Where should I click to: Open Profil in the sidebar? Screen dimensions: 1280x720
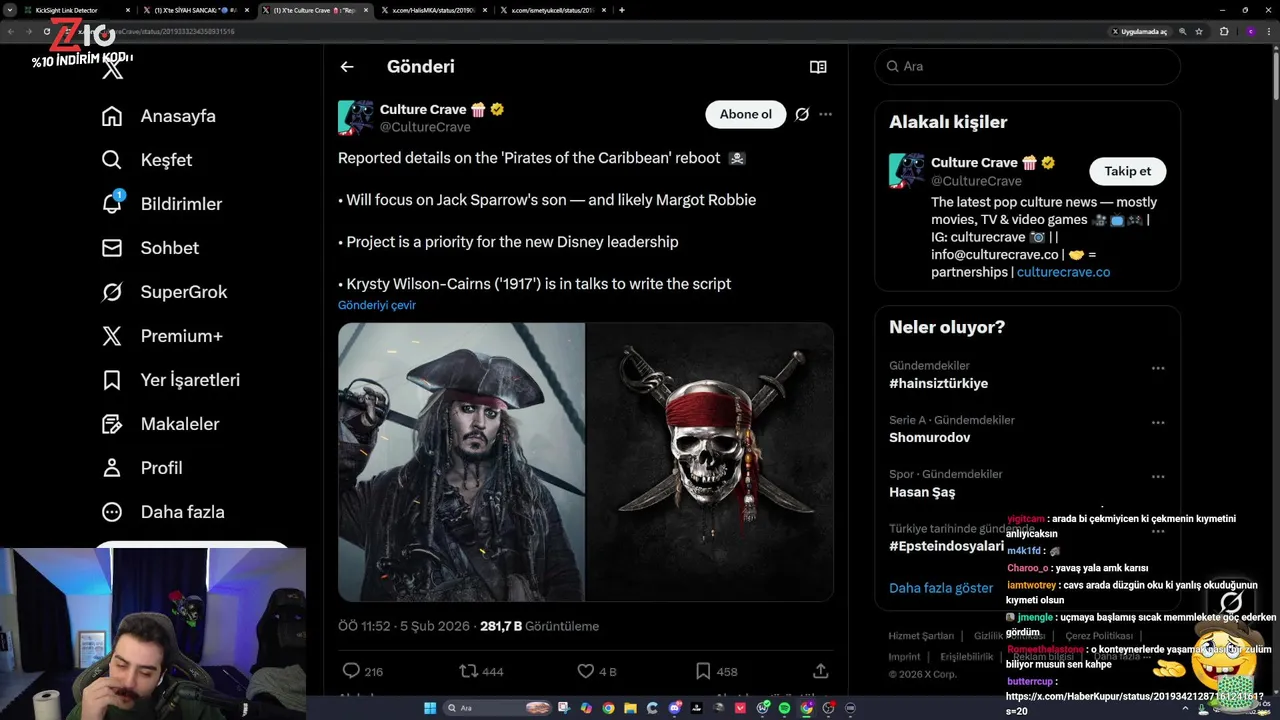point(142,468)
